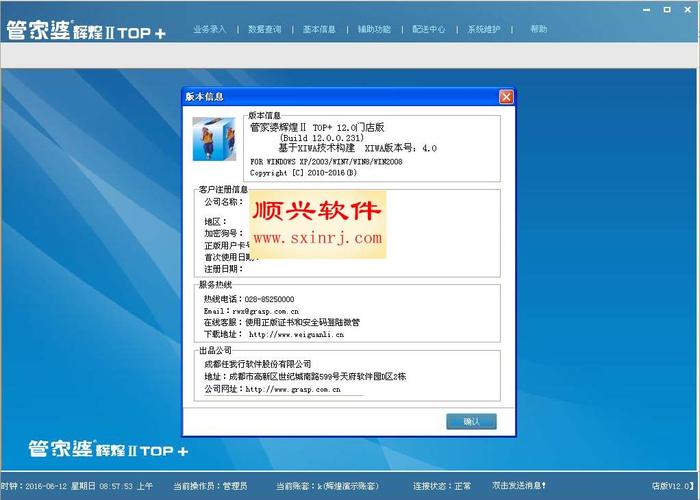Open the company website http://www.grasp.com.cn
The image size is (700, 500).
[293, 389]
